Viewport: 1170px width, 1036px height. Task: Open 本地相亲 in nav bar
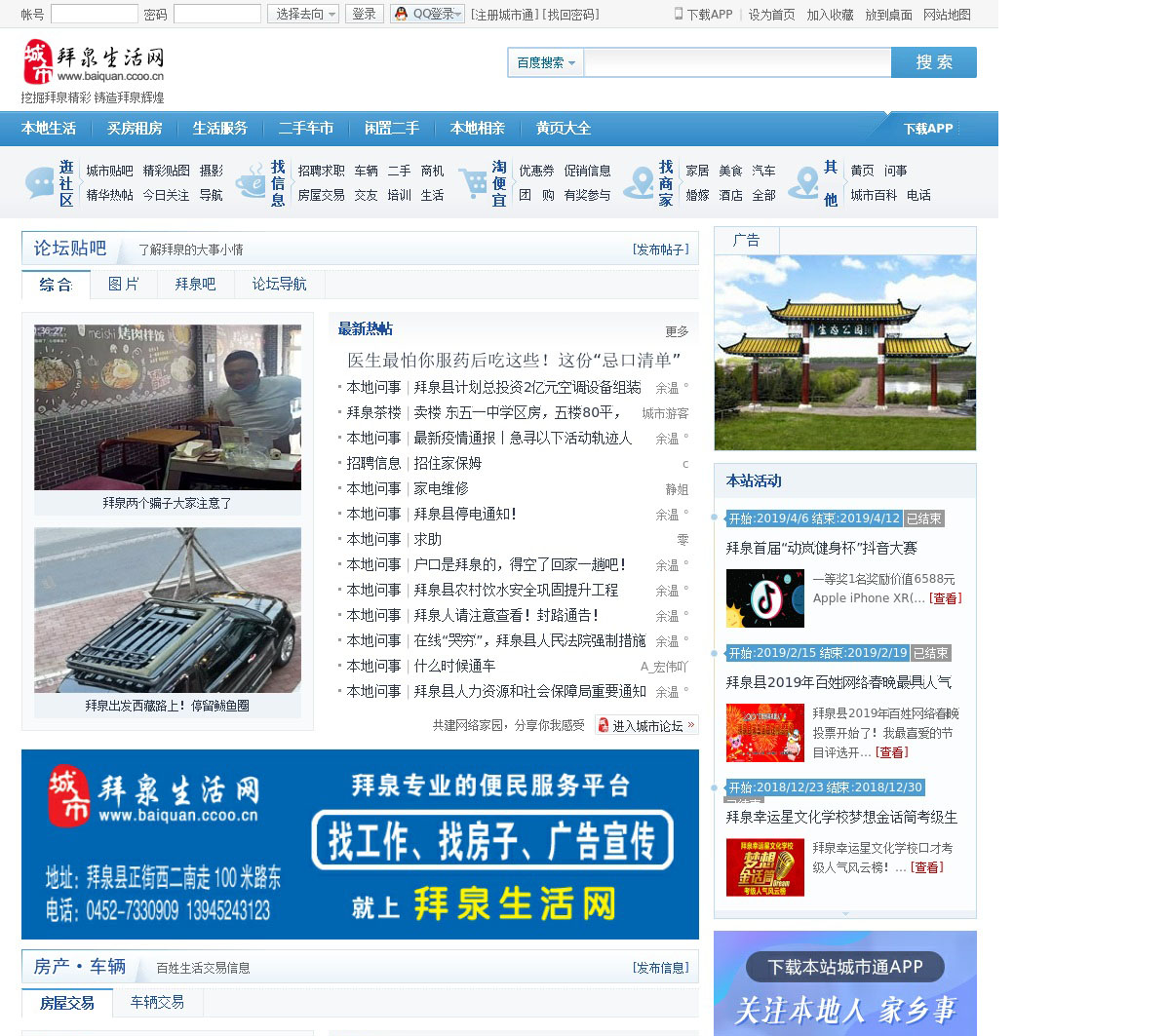pyautogui.click(x=478, y=129)
